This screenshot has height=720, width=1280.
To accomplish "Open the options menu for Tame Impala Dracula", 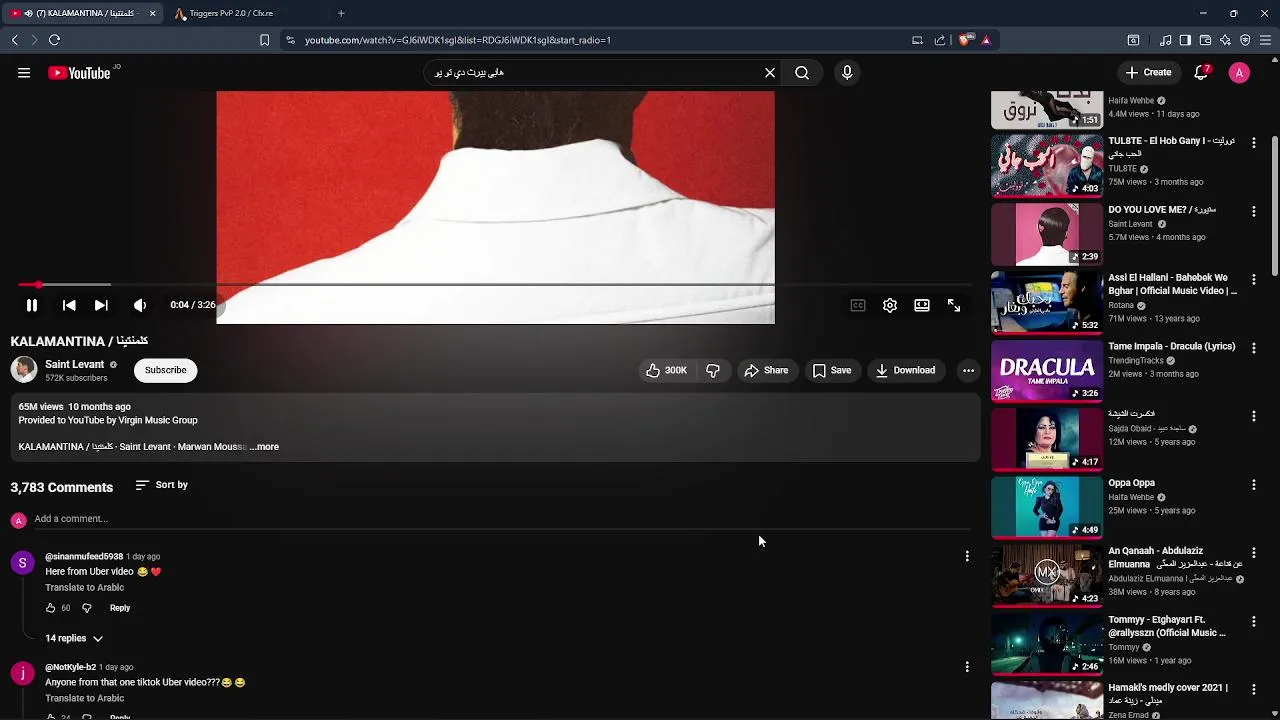I will 1254,348.
